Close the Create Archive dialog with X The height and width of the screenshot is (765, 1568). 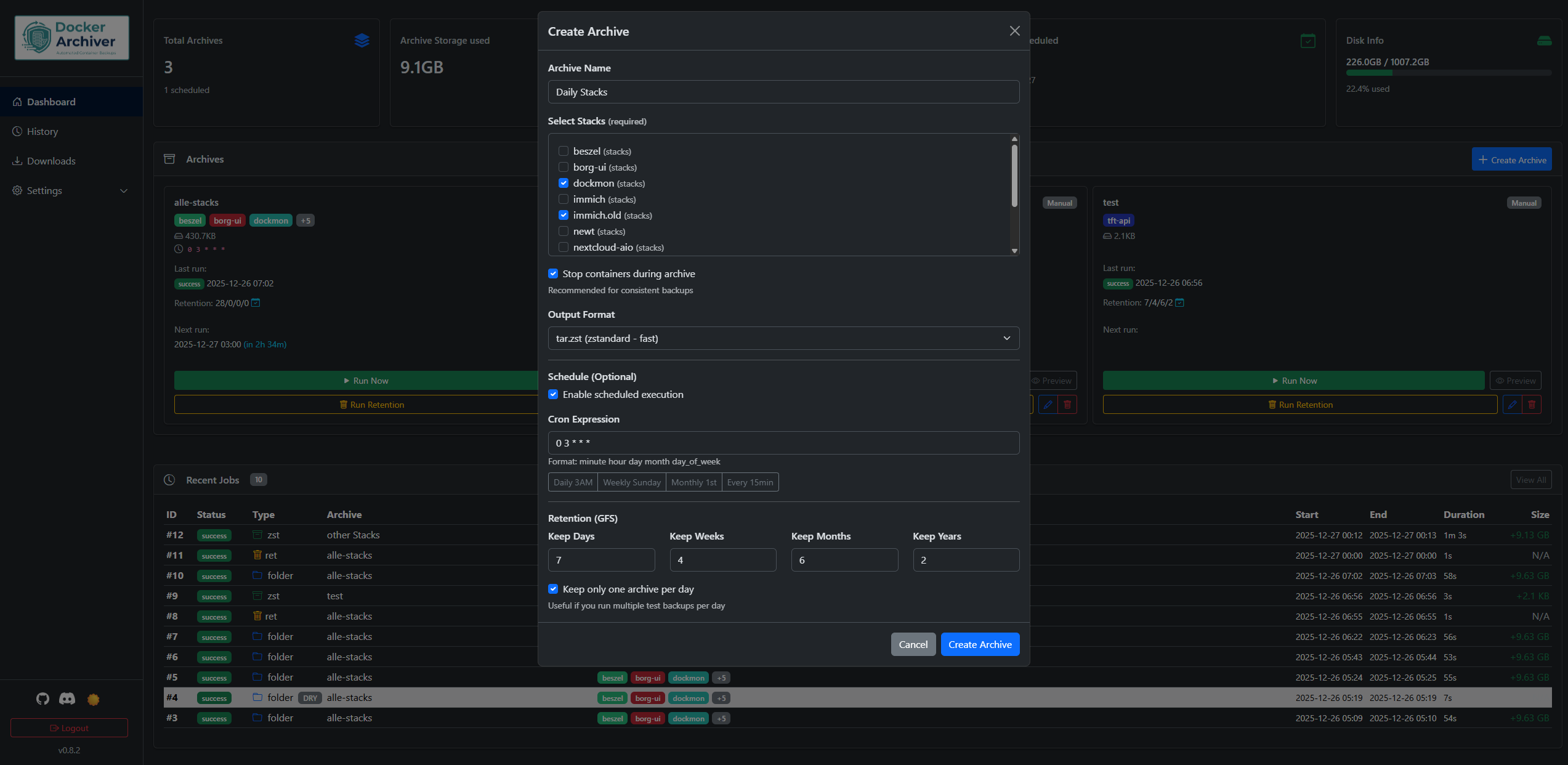[1014, 31]
